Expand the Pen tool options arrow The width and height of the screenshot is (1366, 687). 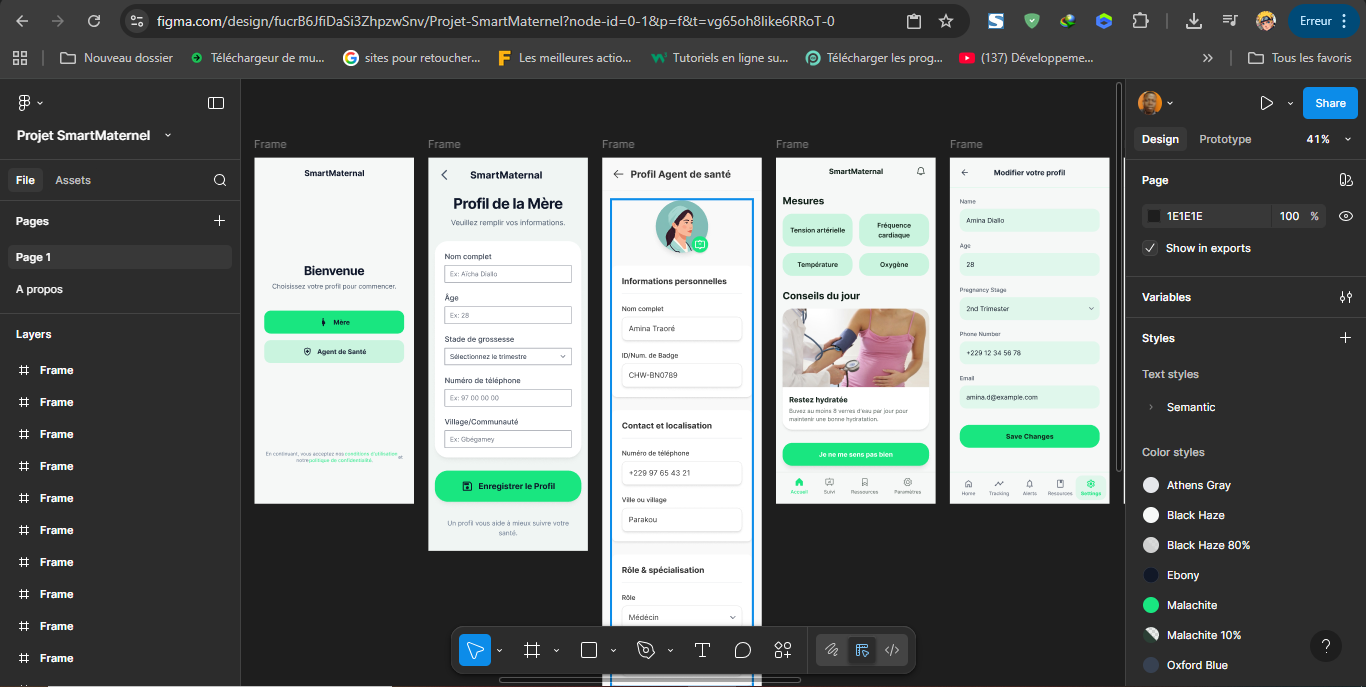coord(670,650)
